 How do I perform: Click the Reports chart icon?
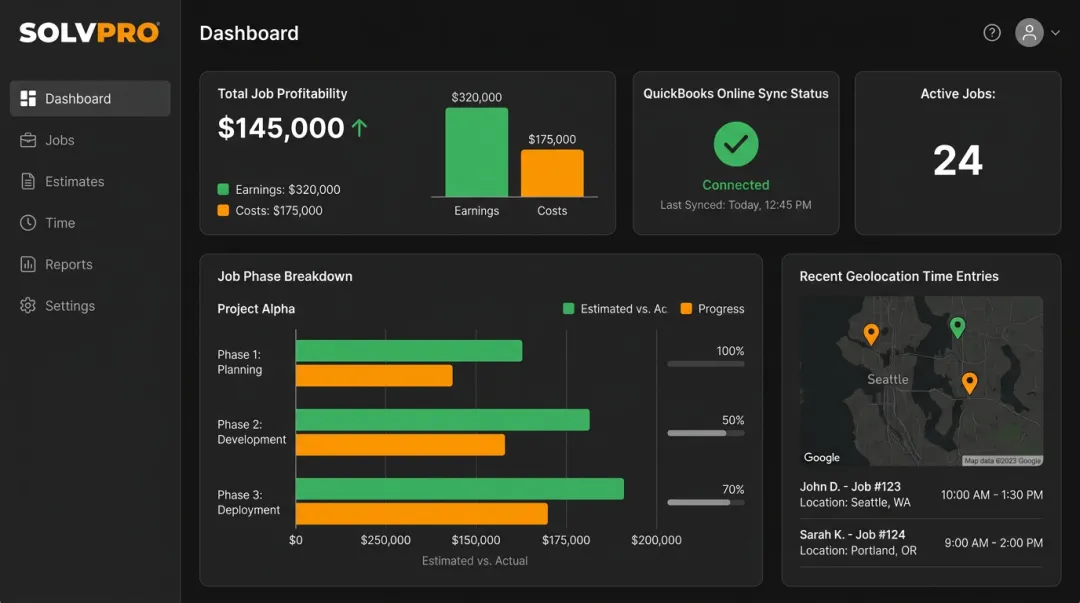pyautogui.click(x=28, y=264)
